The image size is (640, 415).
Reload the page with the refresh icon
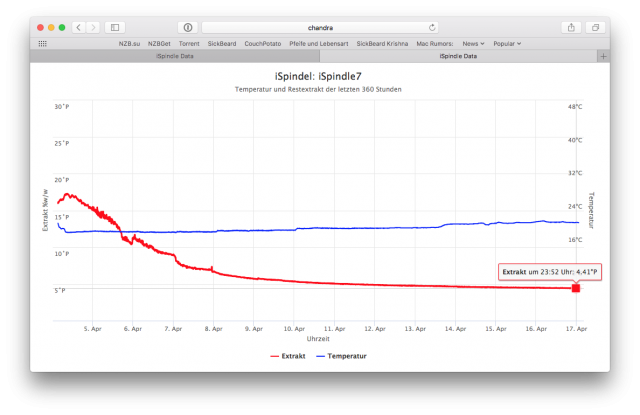432,27
